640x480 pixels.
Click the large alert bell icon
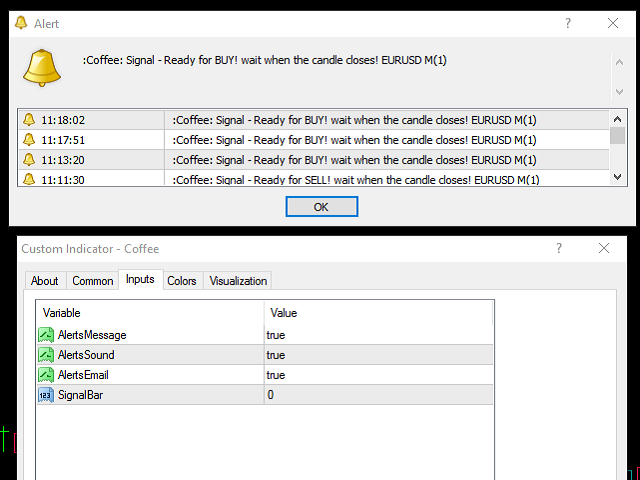pyautogui.click(x=43, y=66)
